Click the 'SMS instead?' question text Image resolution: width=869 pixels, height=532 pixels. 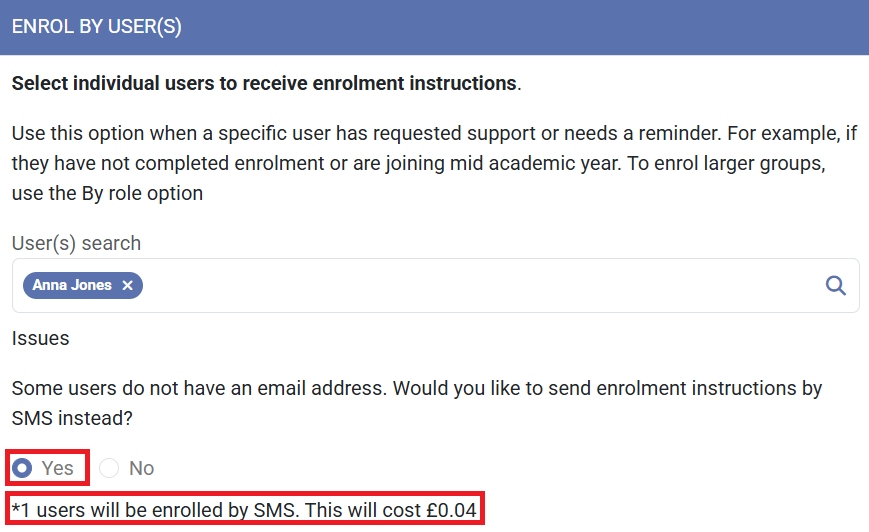72,419
